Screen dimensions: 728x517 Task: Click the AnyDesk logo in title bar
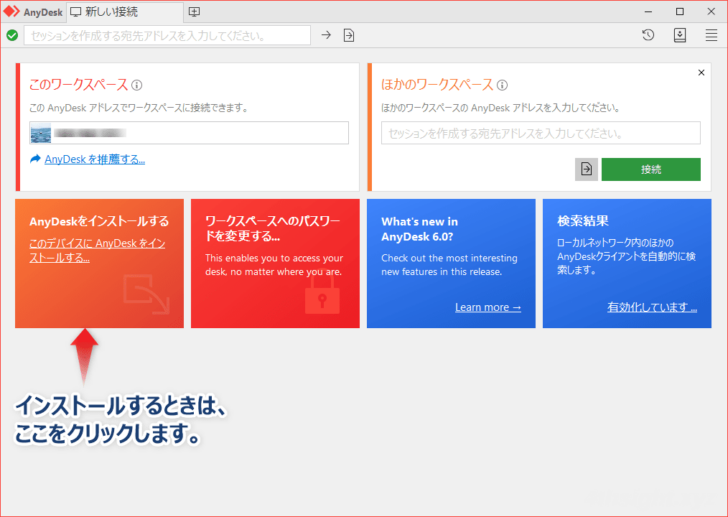[12, 12]
